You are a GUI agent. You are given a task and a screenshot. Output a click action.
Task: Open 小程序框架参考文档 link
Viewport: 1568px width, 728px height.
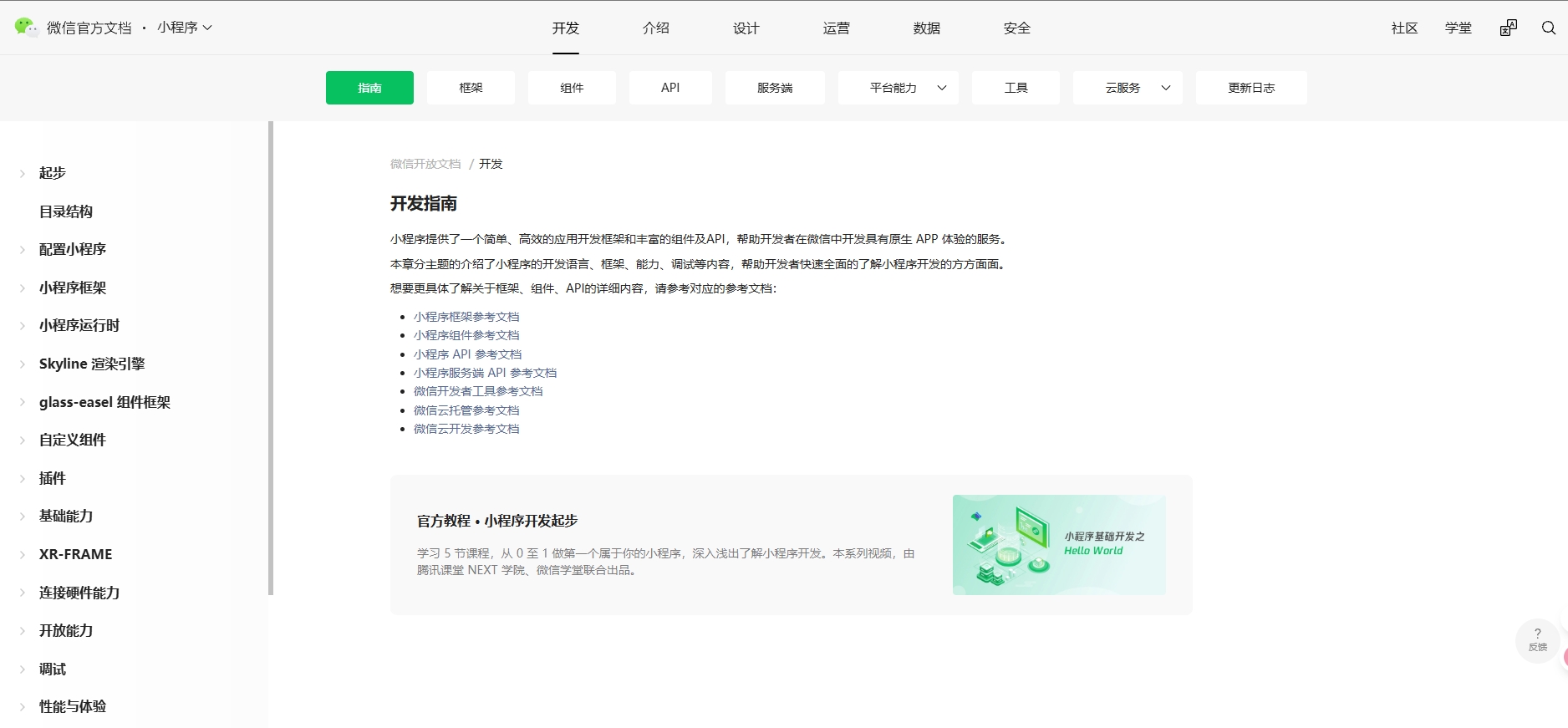coord(466,317)
